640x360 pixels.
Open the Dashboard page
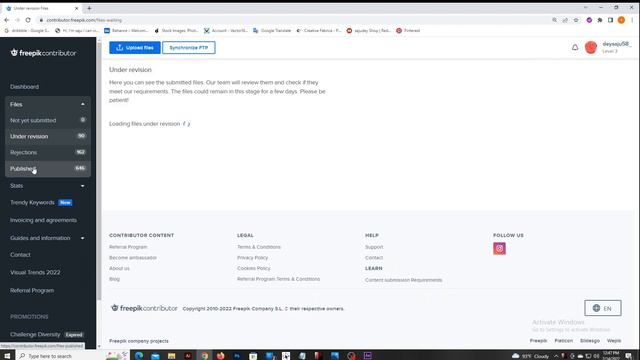pyautogui.click(x=24, y=87)
